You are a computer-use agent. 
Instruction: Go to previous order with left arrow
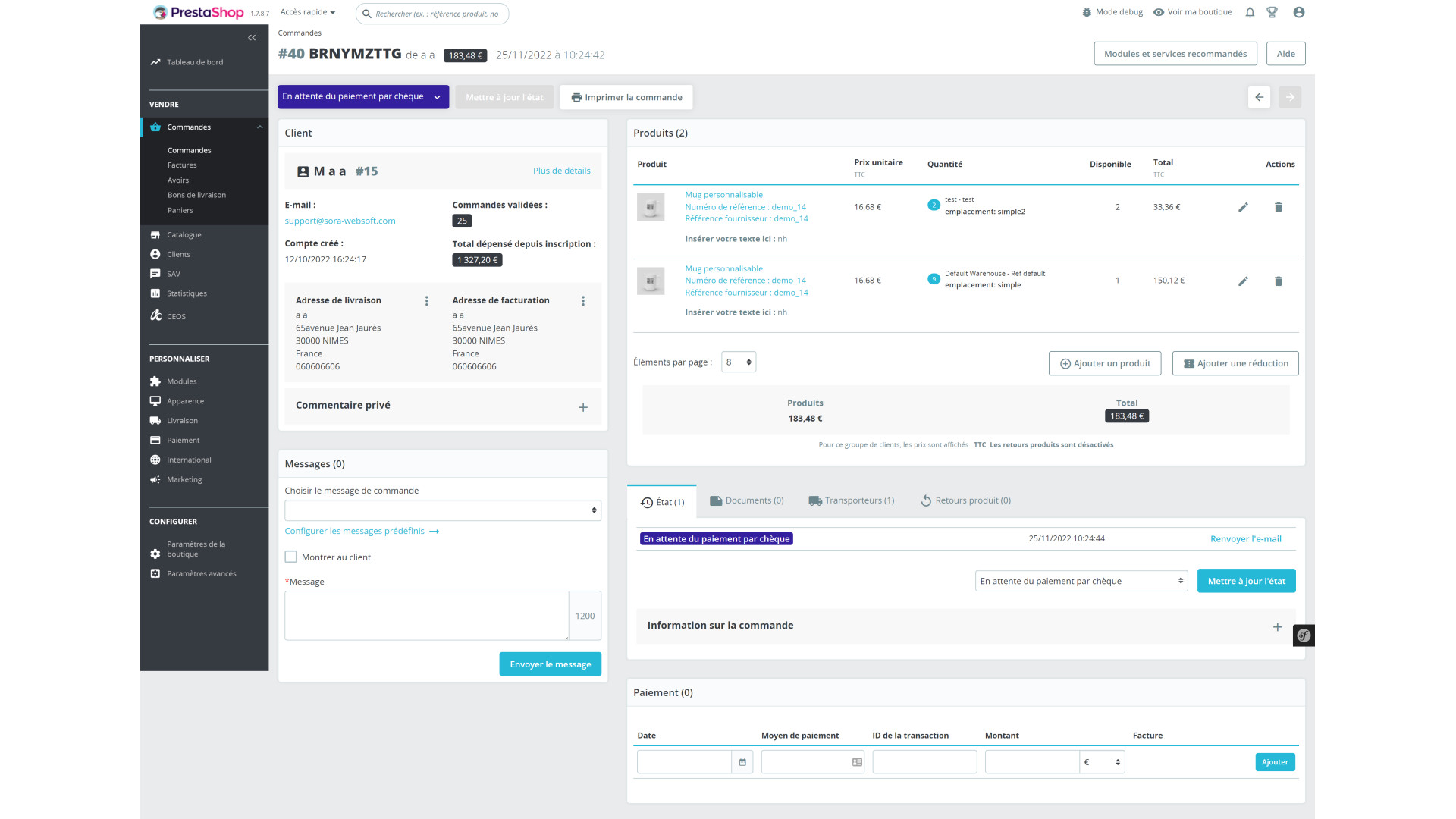click(x=1259, y=97)
